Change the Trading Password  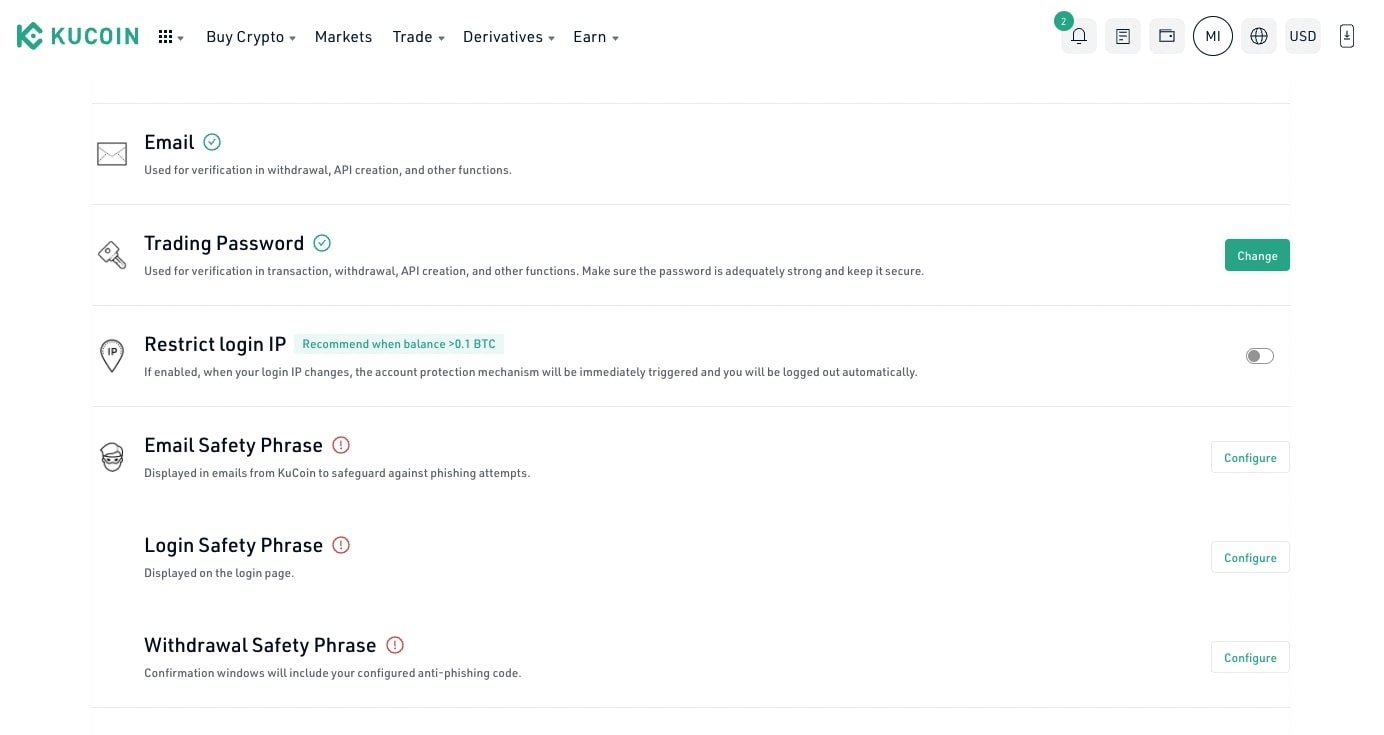(1256, 256)
